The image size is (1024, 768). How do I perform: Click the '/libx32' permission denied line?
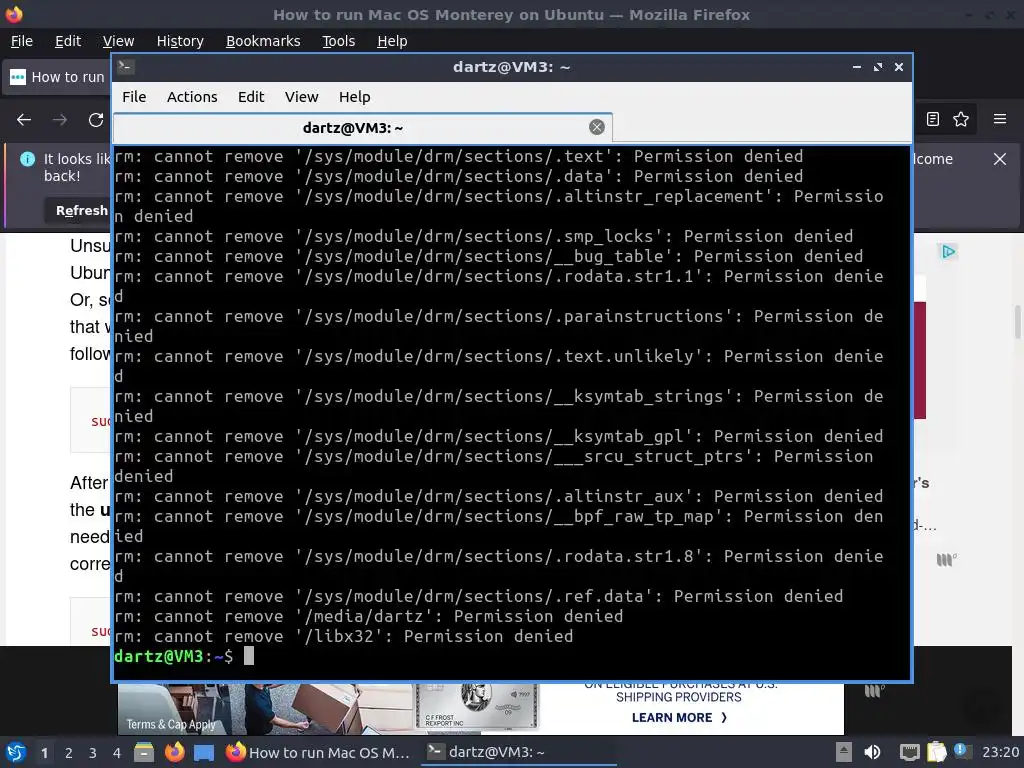[344, 636]
